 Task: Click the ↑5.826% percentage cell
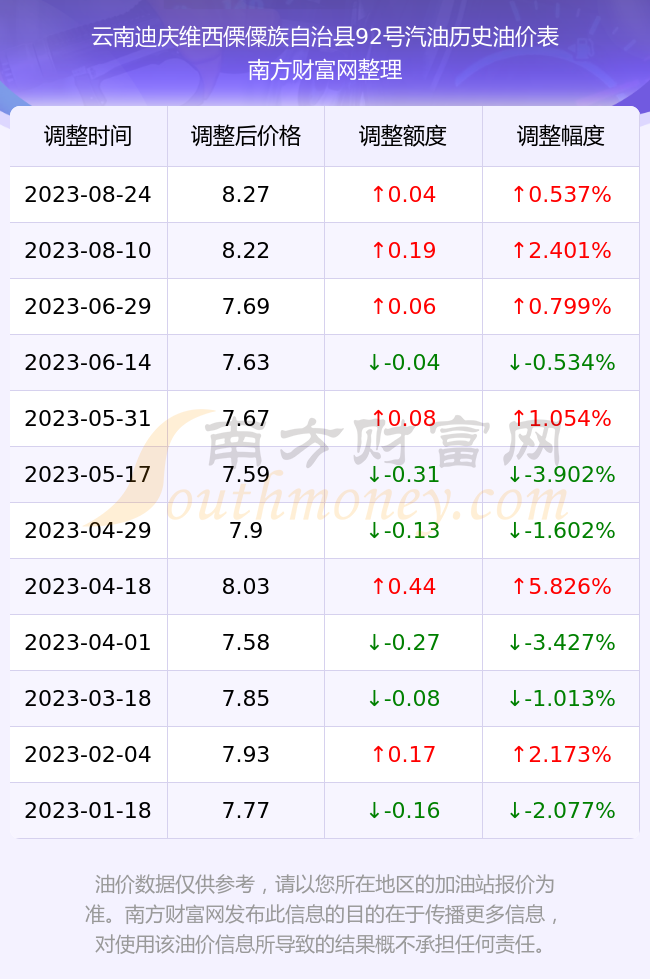[x=561, y=586]
